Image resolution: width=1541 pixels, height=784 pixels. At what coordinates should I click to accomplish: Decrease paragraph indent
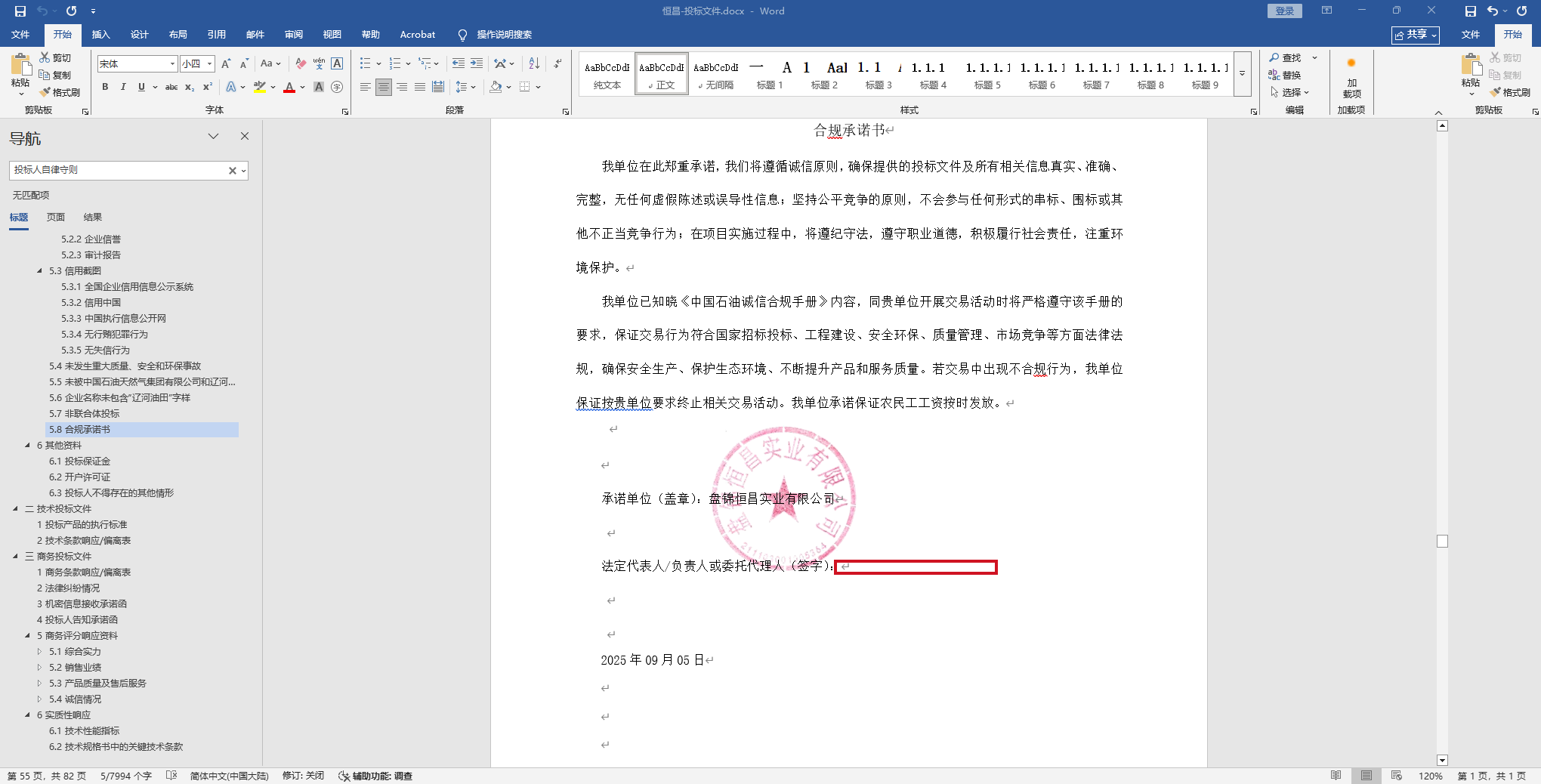pos(458,64)
